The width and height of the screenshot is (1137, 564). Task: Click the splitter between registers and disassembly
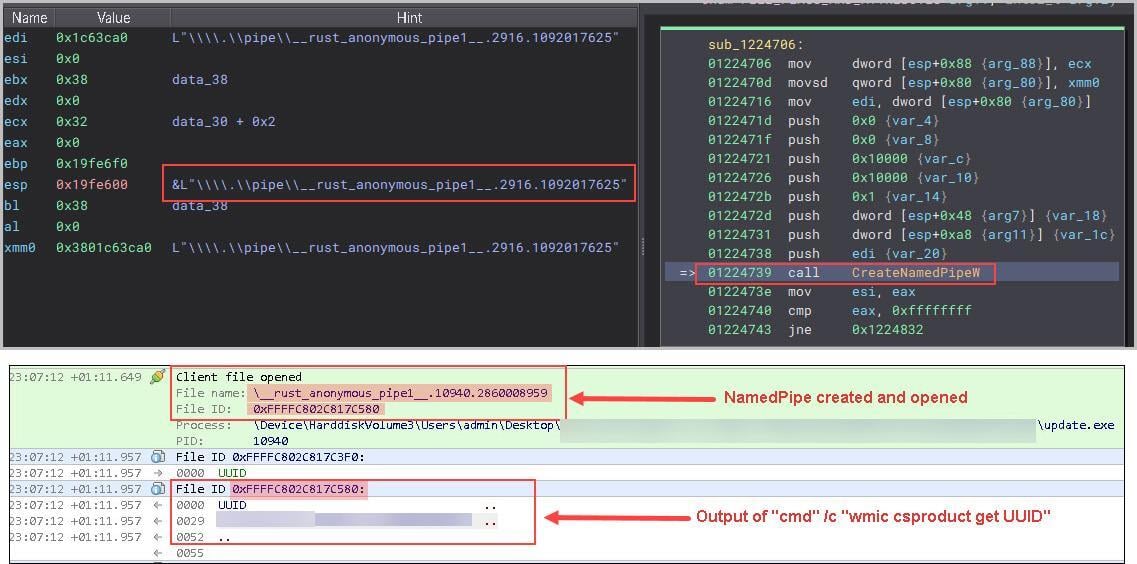pos(641,245)
